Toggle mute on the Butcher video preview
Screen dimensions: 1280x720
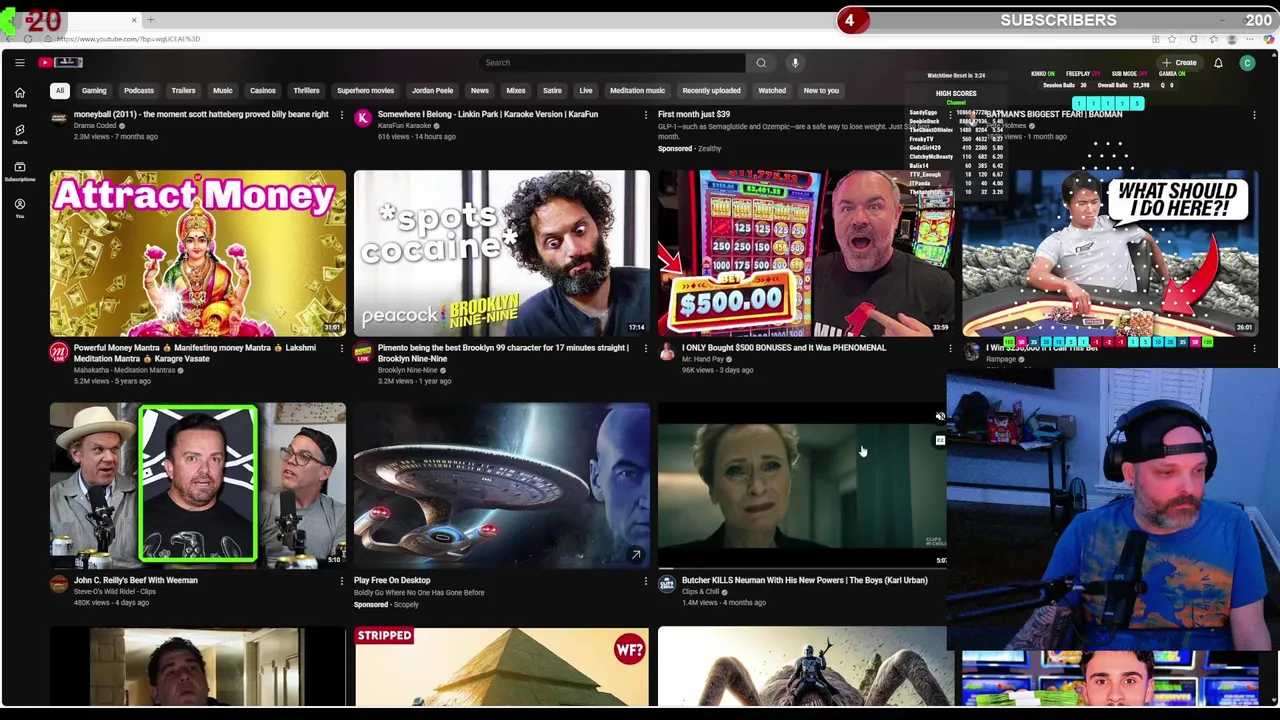coord(940,416)
